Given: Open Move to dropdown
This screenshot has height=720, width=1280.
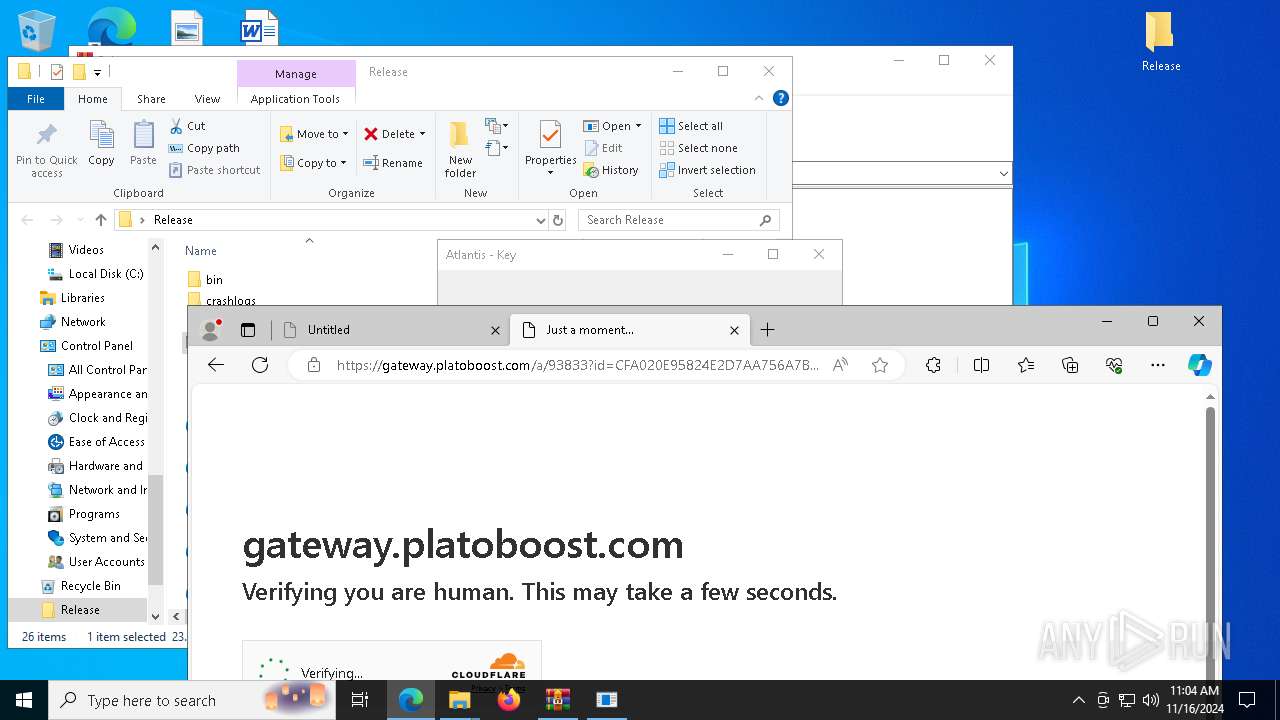Looking at the screenshot, I should coord(314,134).
